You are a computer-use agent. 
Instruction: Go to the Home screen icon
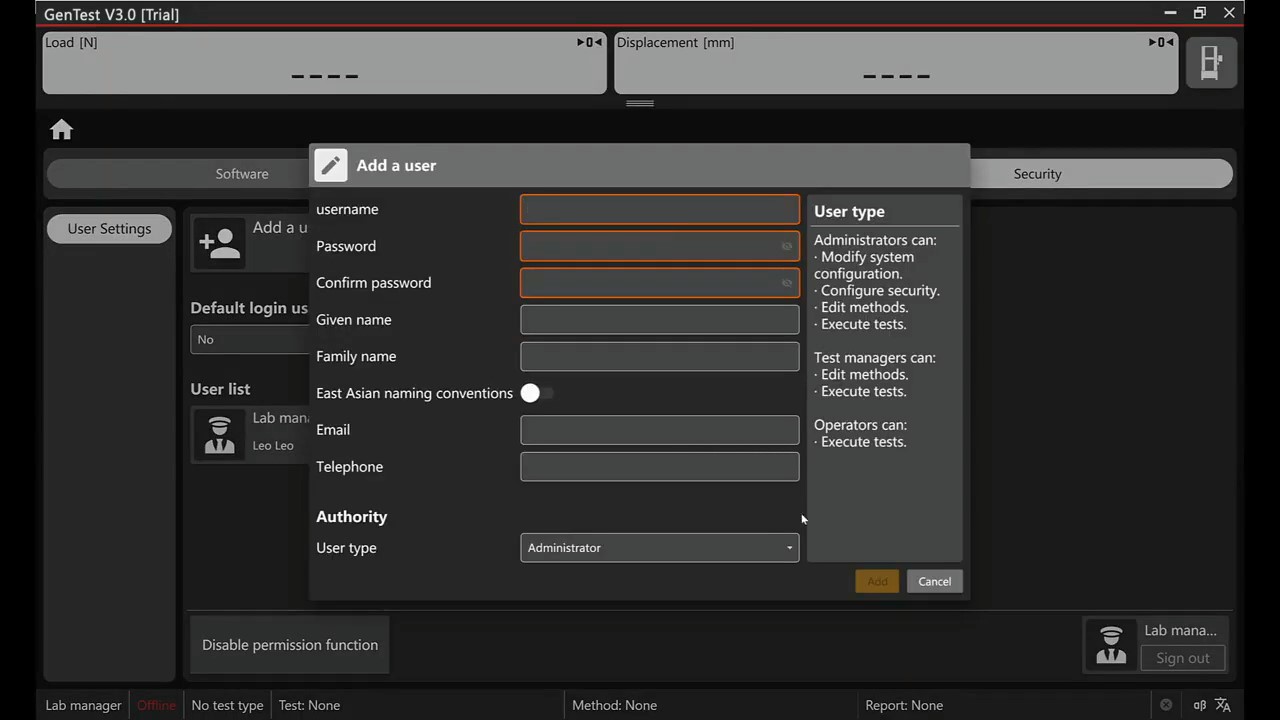click(x=62, y=130)
